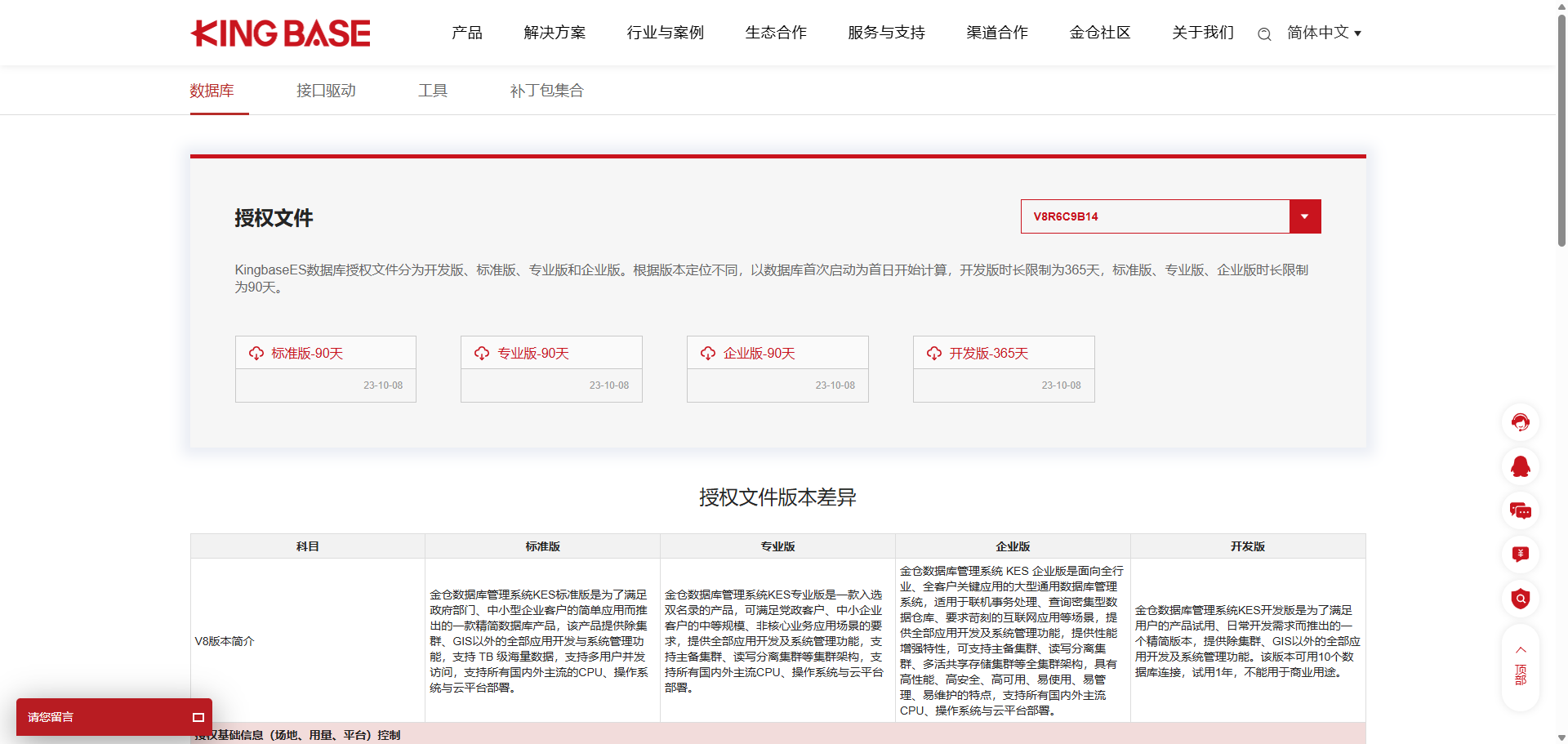Click the scrollbar down arrow
Image resolution: width=1568 pixels, height=744 pixels.
[x=1561, y=737]
